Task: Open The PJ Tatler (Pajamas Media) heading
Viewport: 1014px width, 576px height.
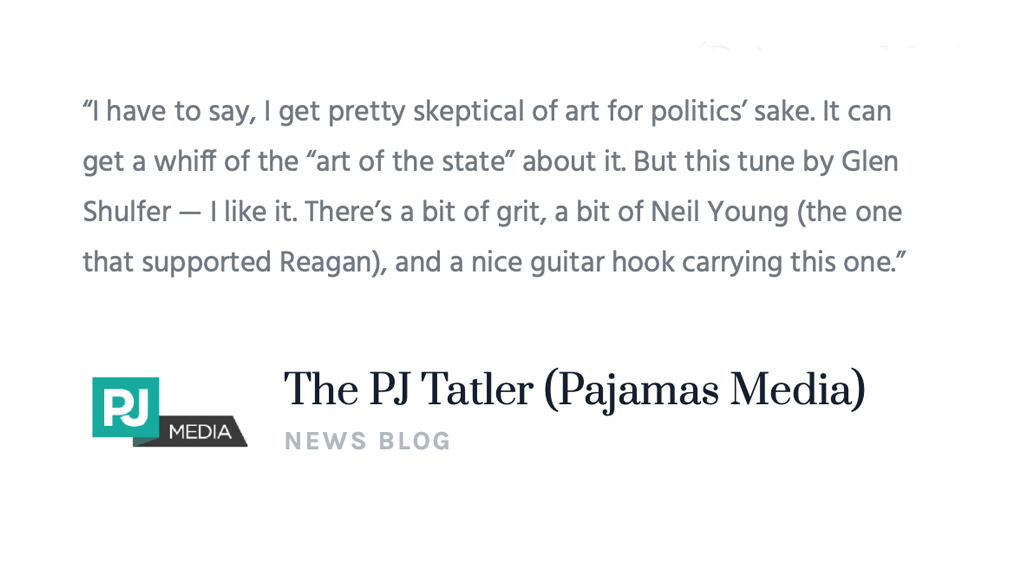Action: tap(574, 390)
